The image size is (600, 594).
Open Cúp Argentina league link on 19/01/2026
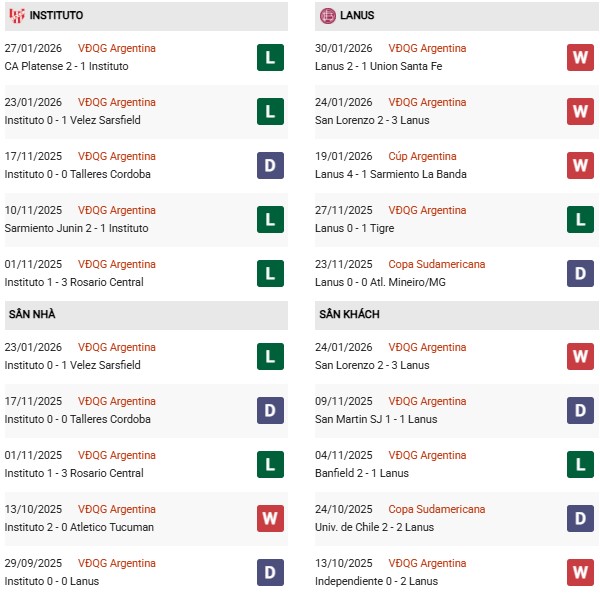pos(424,156)
